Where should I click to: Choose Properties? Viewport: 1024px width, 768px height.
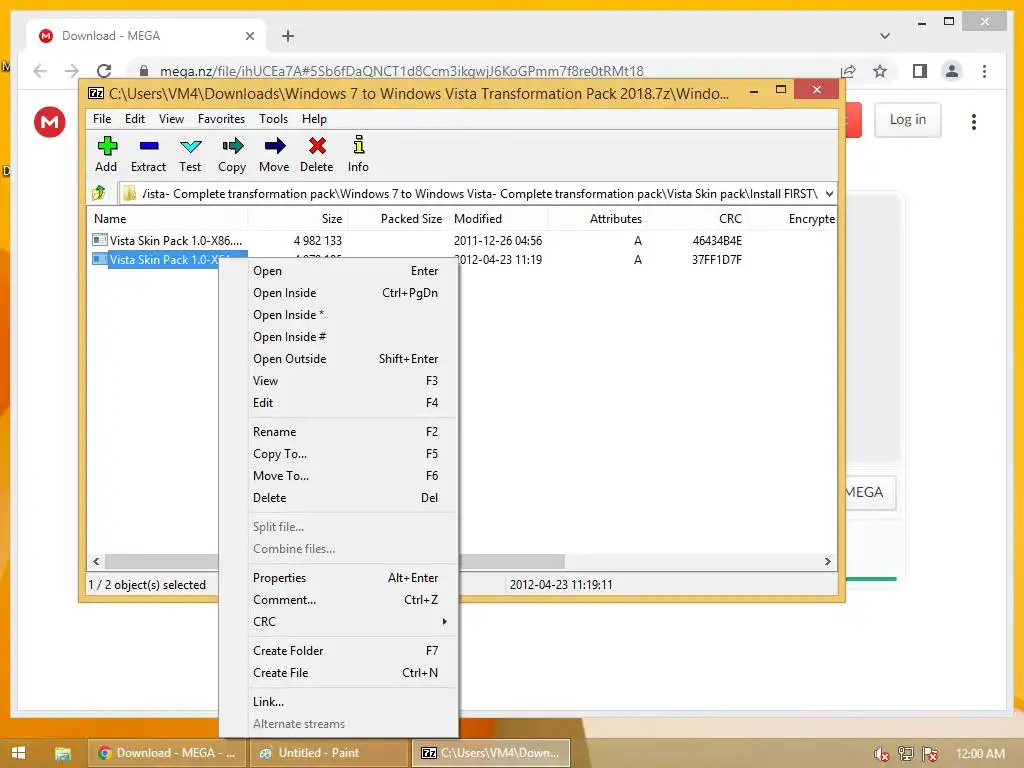pos(347,578)
